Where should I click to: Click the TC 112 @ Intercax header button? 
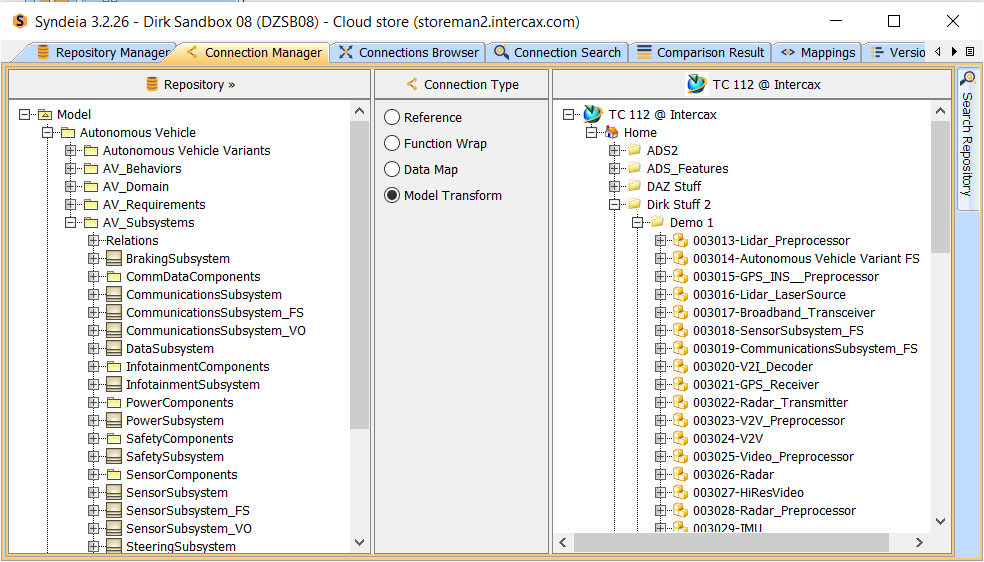(x=752, y=84)
